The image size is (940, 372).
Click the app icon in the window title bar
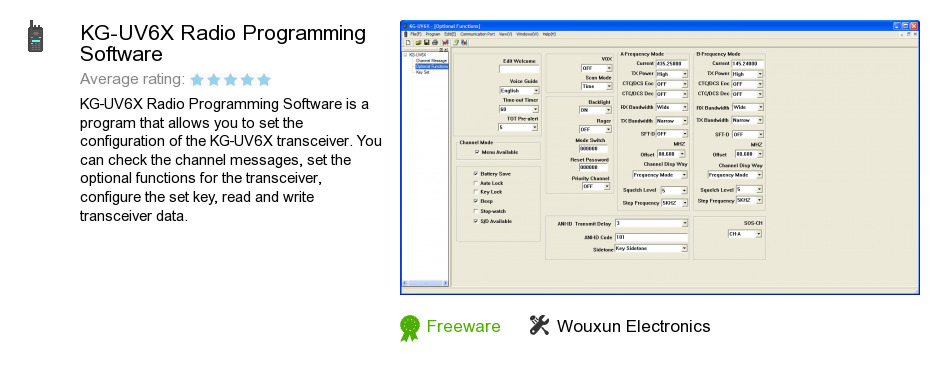(405, 26)
